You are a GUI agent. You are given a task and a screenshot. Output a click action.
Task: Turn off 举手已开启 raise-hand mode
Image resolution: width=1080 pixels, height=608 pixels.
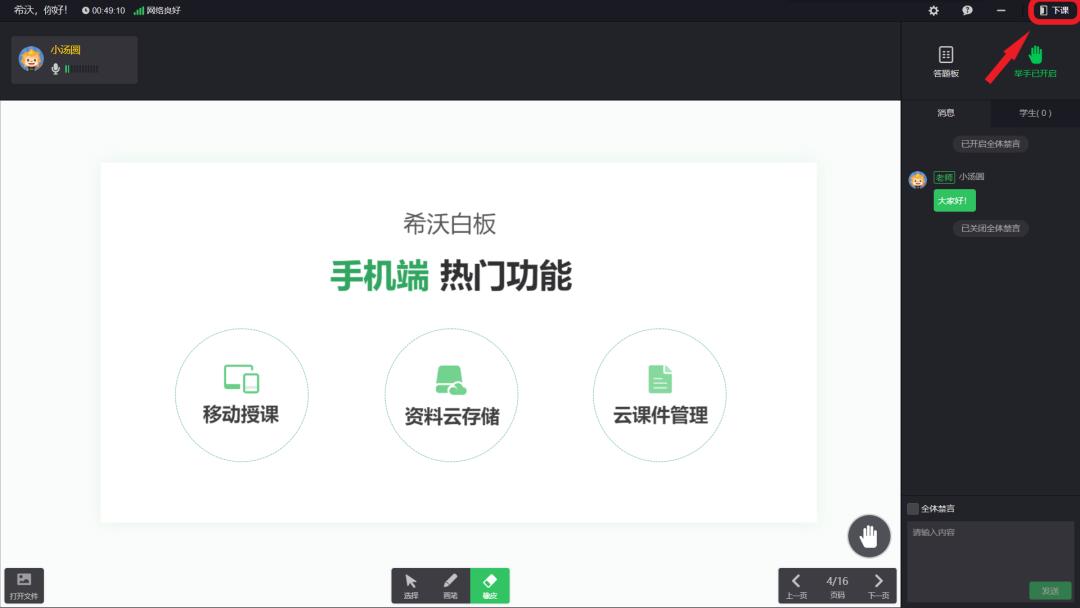tap(1035, 62)
